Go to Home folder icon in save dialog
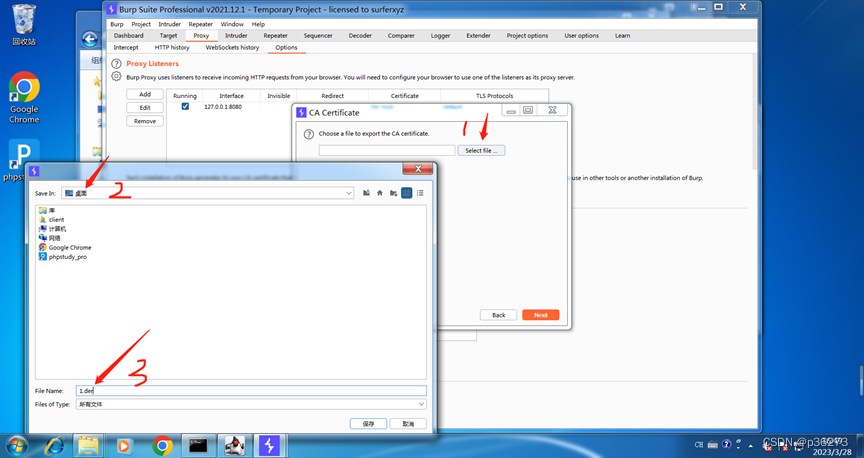 380,193
